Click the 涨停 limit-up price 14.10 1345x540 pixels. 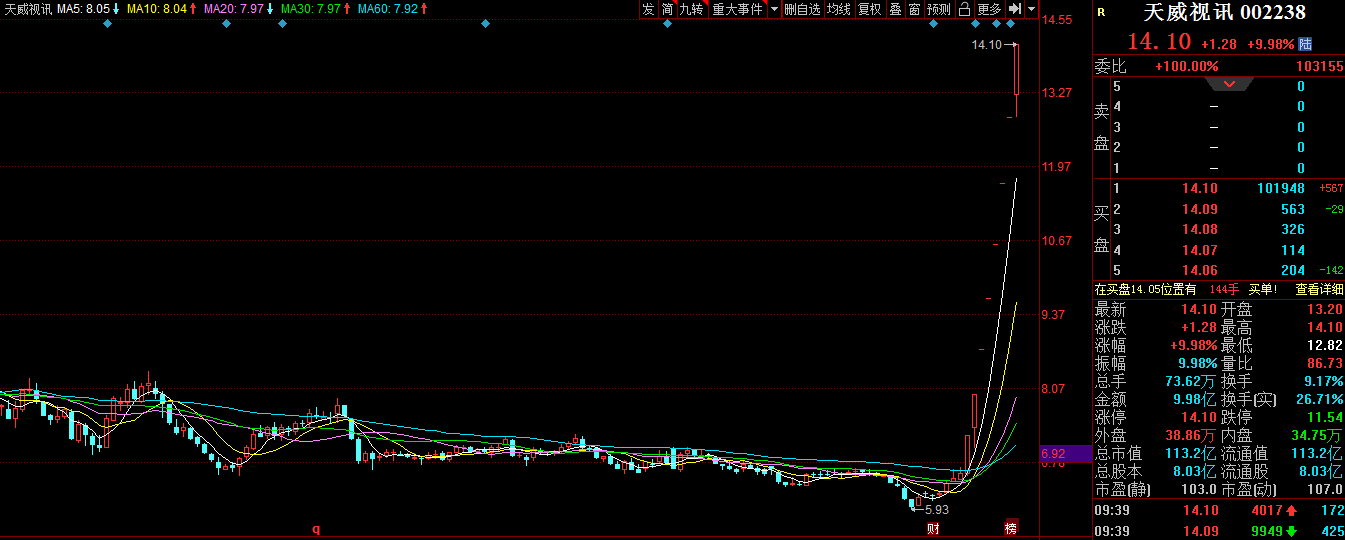coord(1198,417)
